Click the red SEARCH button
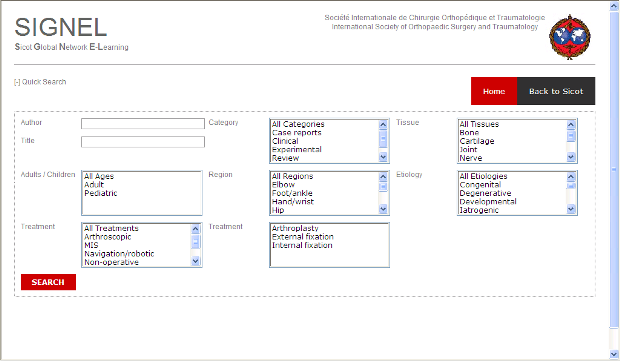The height and width of the screenshot is (361, 620). (48, 282)
